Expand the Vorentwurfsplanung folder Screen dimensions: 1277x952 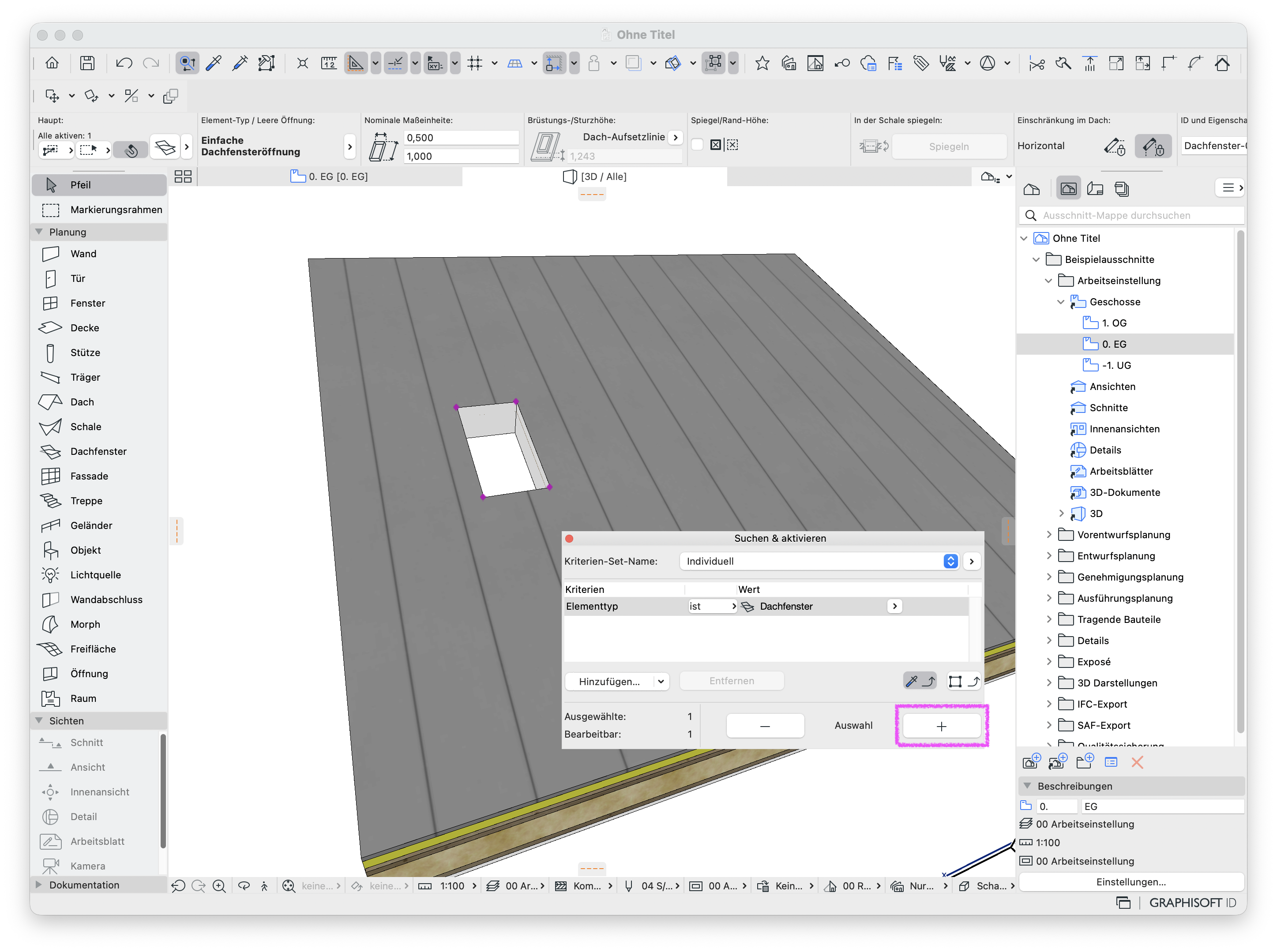click(x=1049, y=535)
